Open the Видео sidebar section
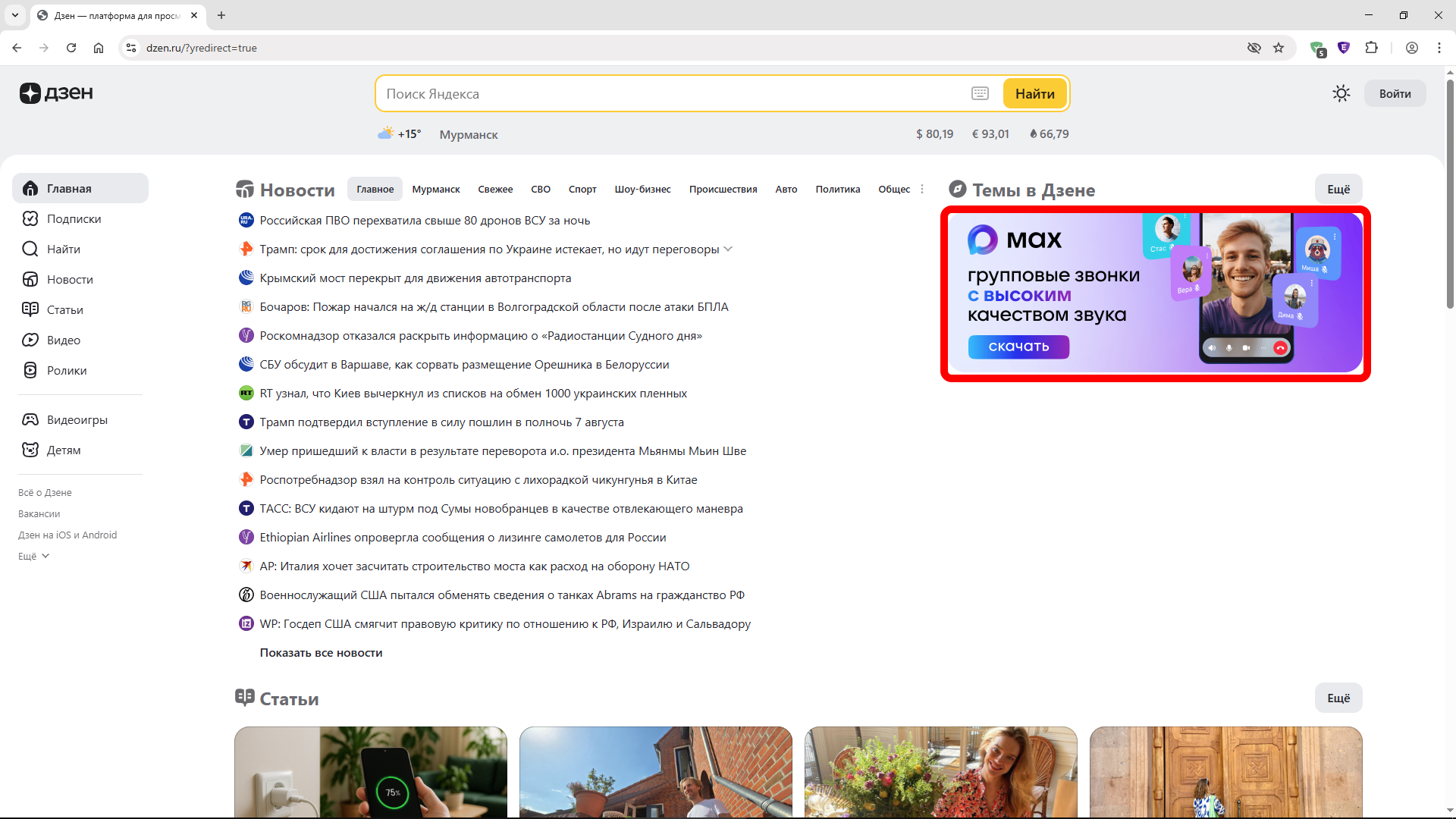 tap(63, 340)
